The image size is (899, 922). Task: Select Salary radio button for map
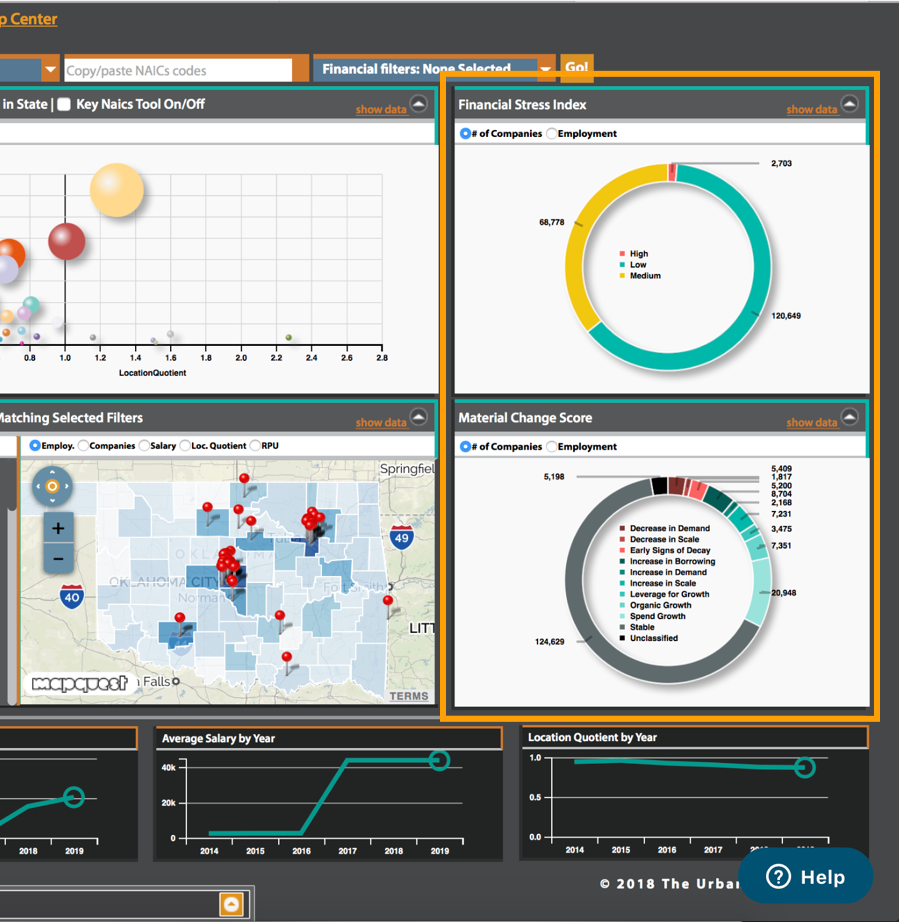pyautogui.click(x=144, y=446)
